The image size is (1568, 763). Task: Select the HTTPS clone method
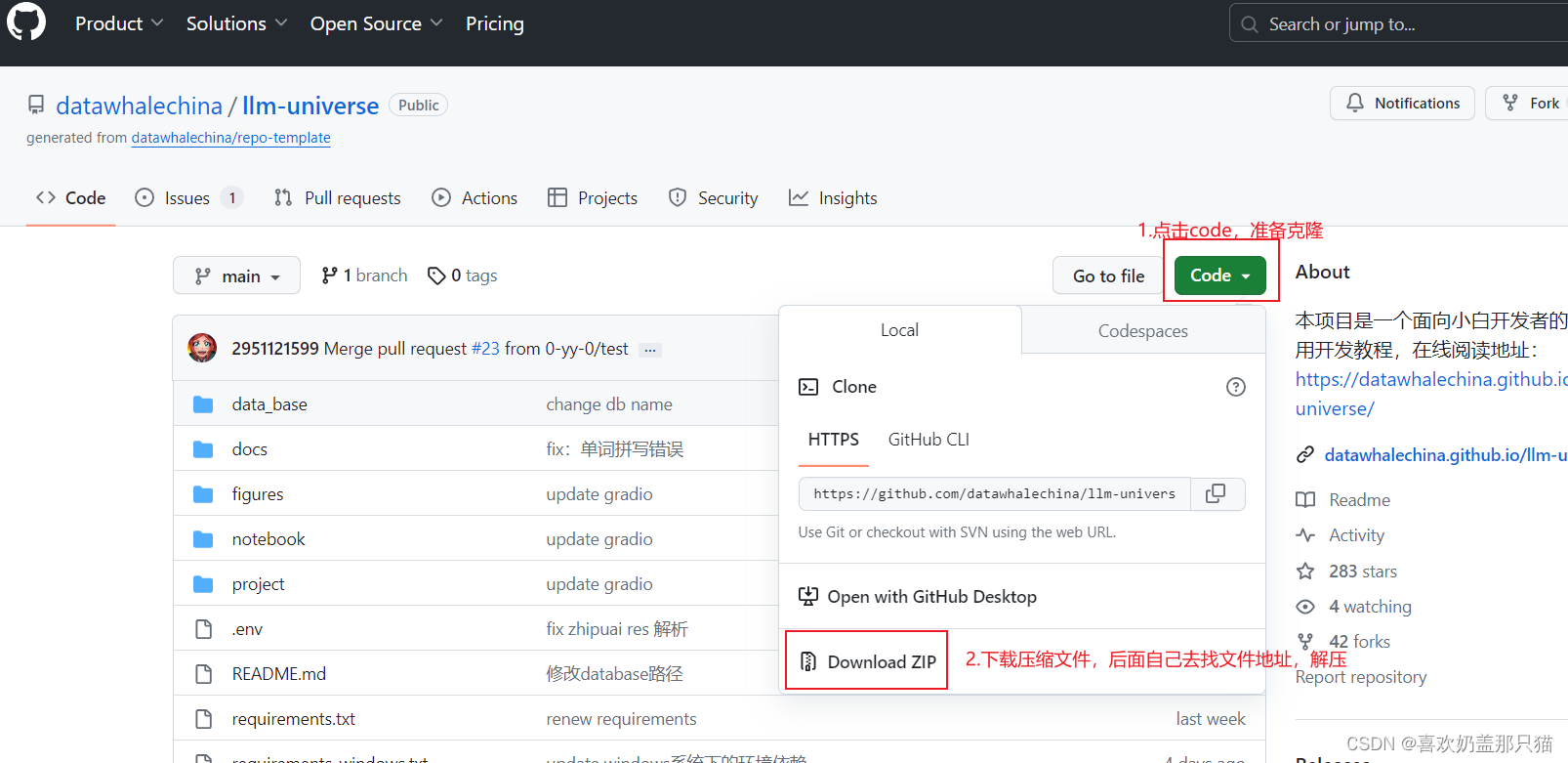point(834,440)
